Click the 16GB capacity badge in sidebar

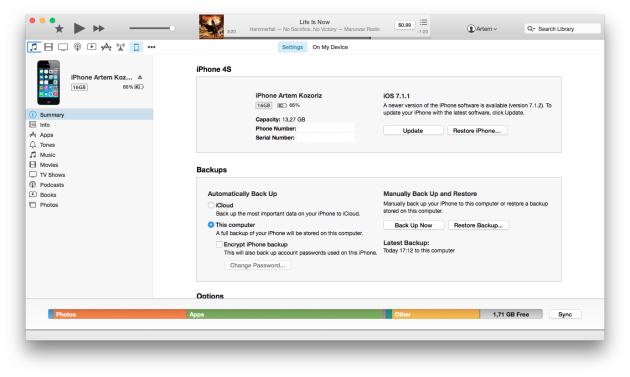[79, 87]
